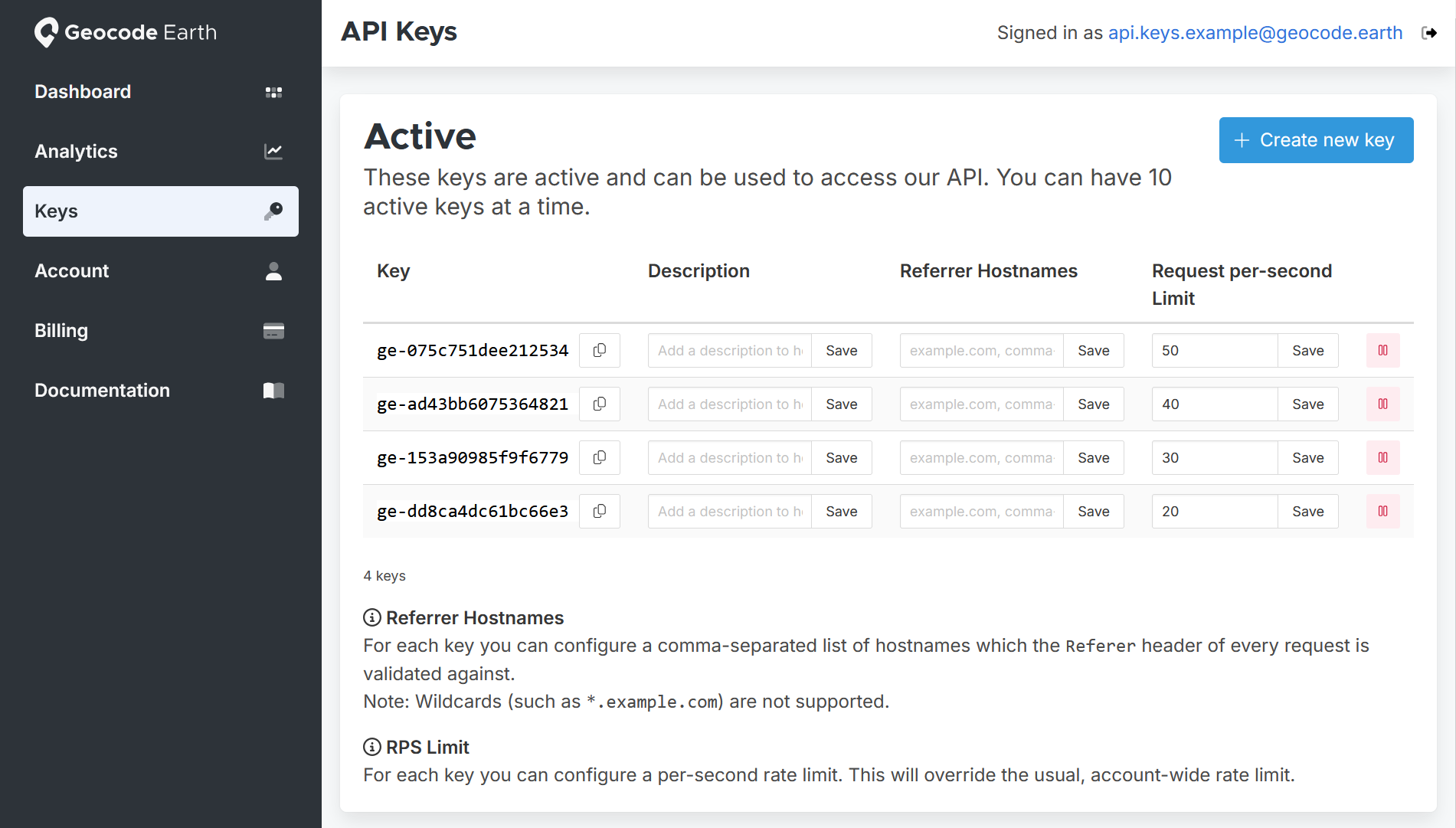The width and height of the screenshot is (1456, 828).
Task: Sign out using the logout icon
Action: [1431, 32]
